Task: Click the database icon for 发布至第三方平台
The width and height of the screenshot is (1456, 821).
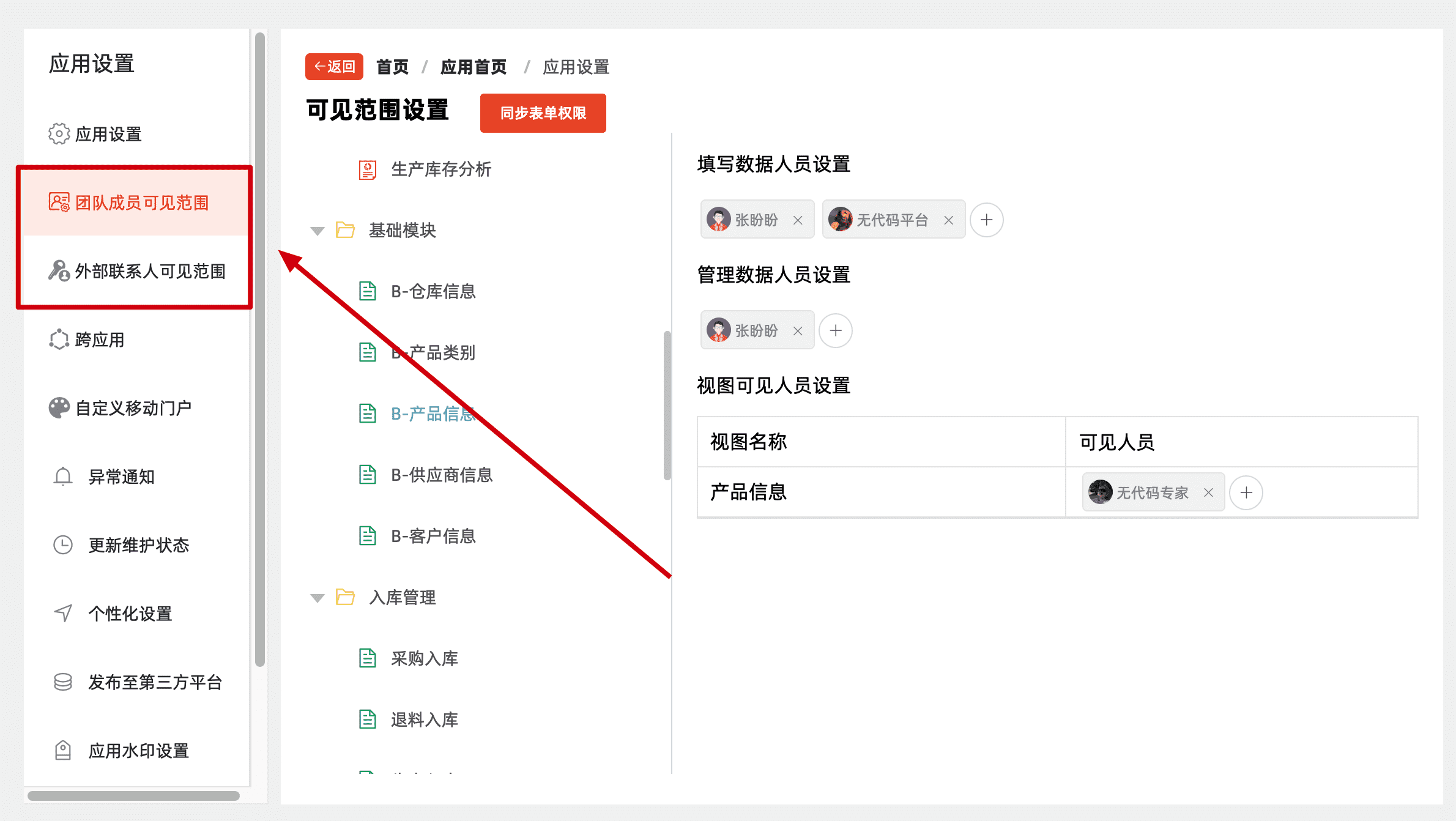Action: click(63, 682)
